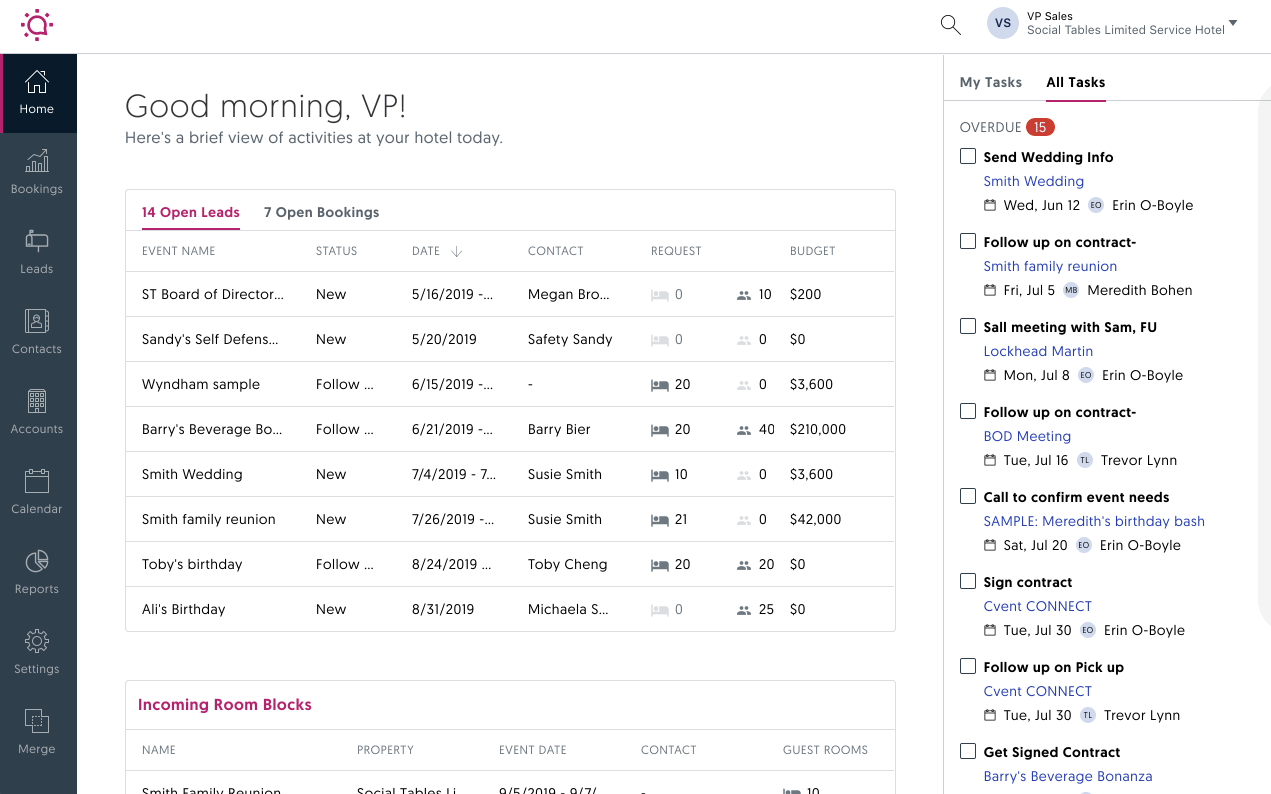
Task: Open the Smith family reunion task link
Action: click(1050, 266)
